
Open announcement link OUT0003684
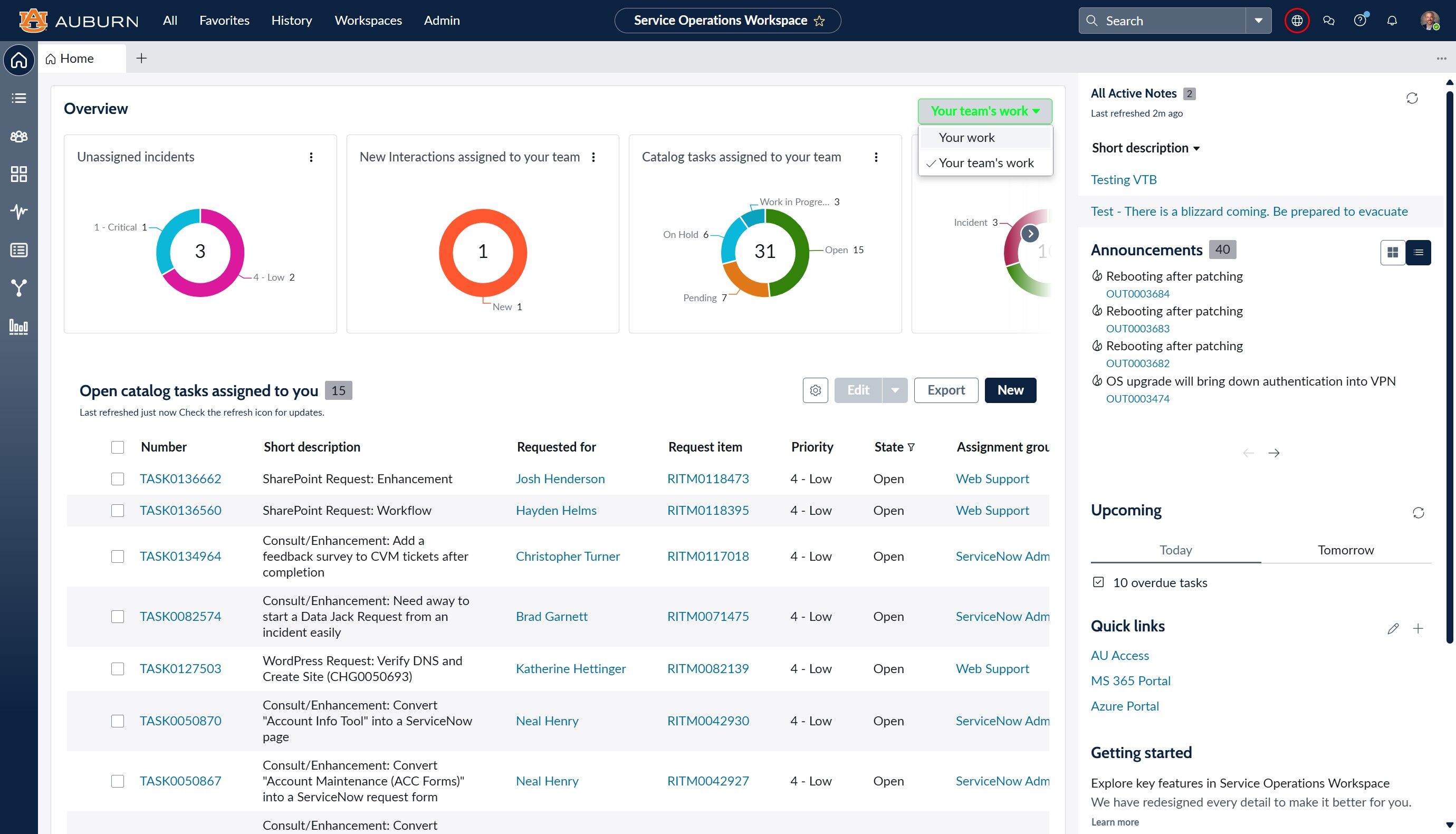(1137, 294)
